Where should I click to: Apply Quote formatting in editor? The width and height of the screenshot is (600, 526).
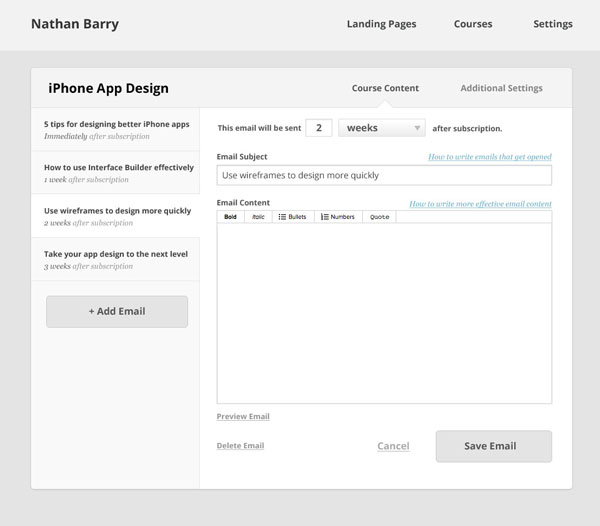379,216
